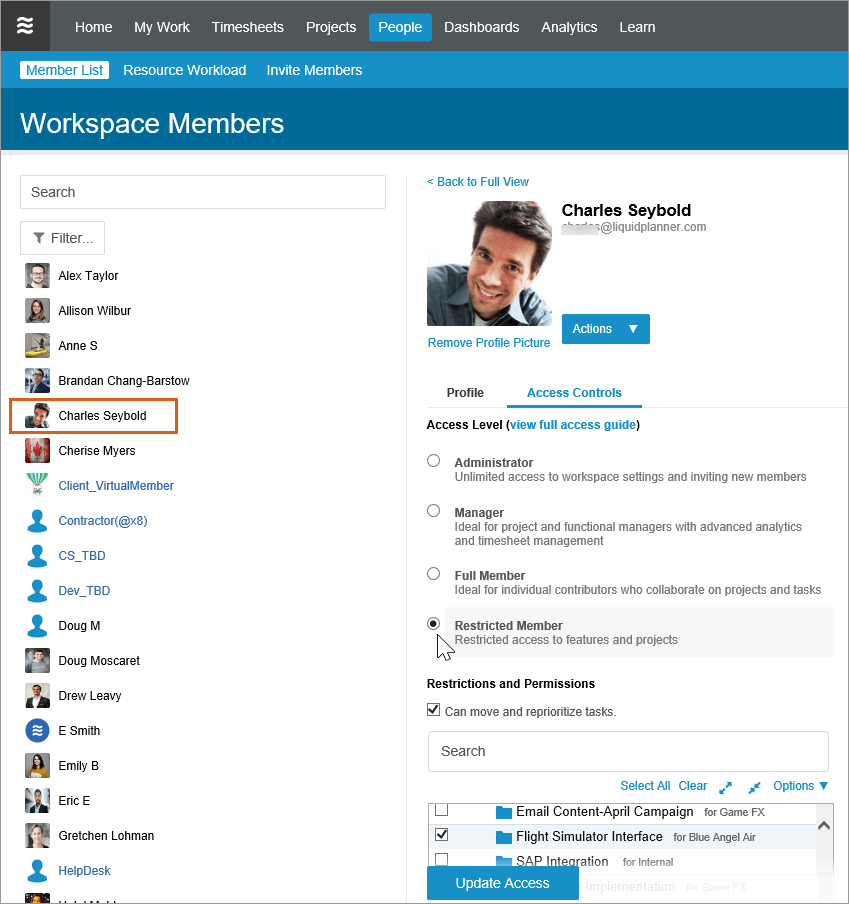This screenshot has height=904, width=849.
Task: Click the Client_VirtualMember avatar icon
Action: click(37, 485)
